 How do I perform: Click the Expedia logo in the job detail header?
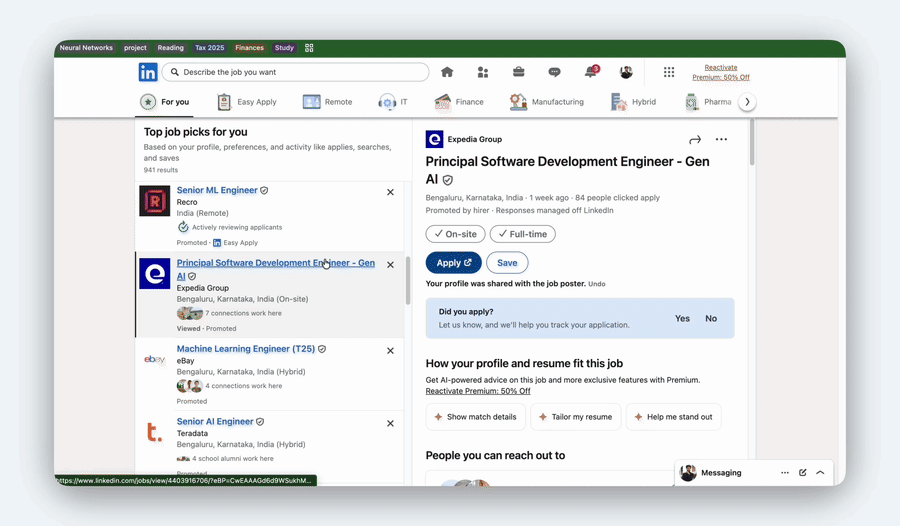(x=435, y=139)
